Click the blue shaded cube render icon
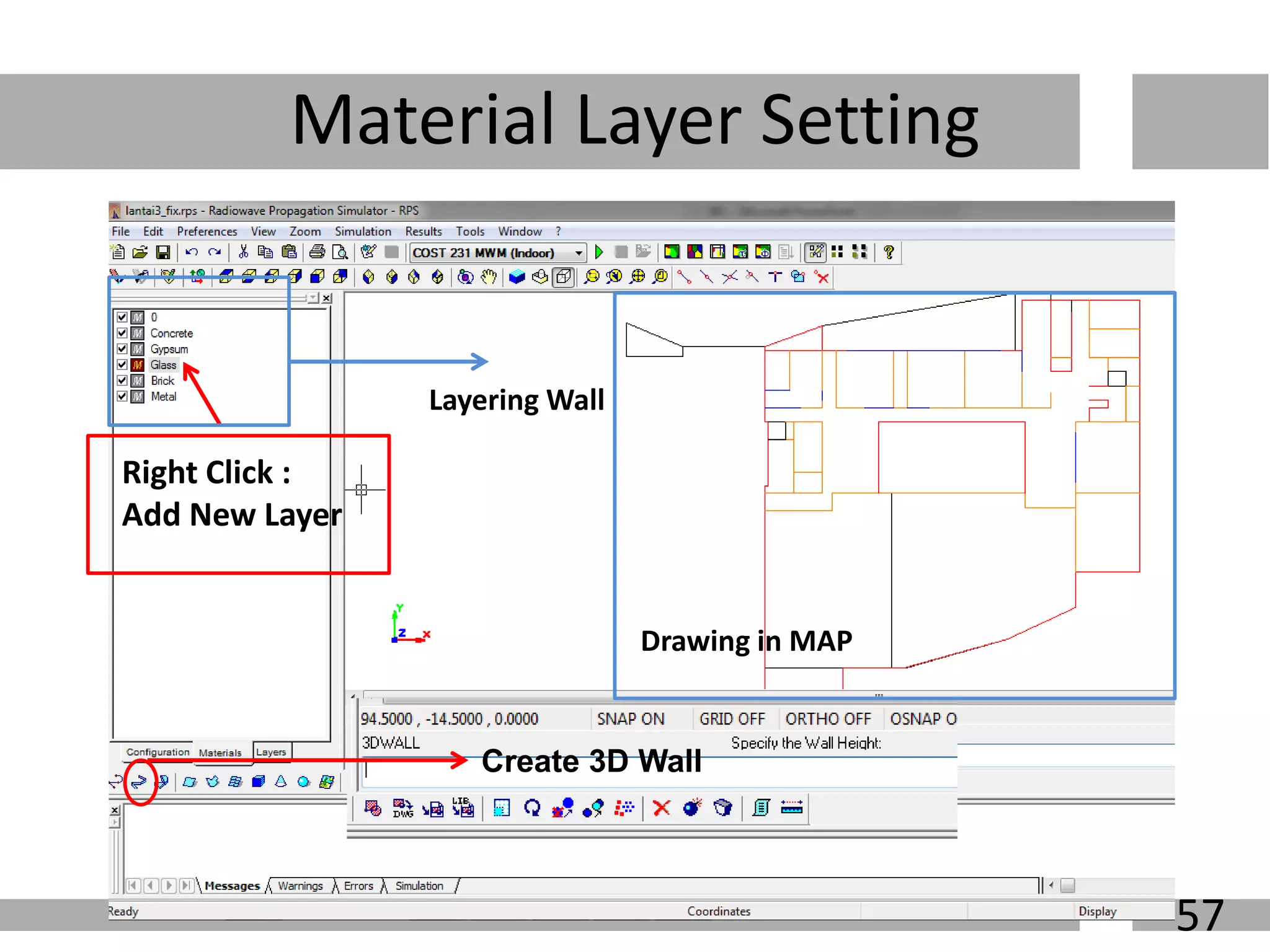1270x952 pixels. coord(517,277)
